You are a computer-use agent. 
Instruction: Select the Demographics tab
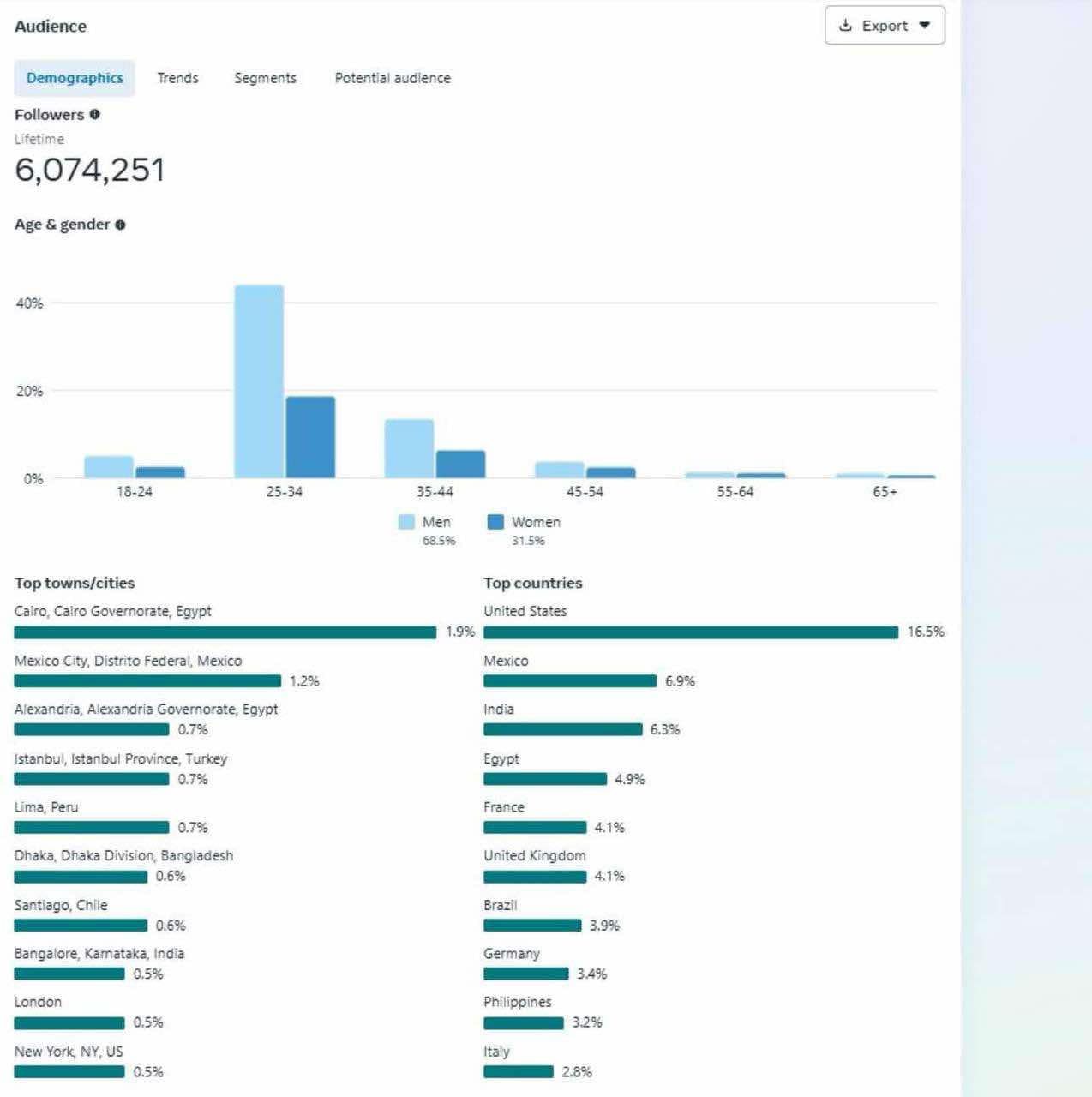(x=75, y=78)
